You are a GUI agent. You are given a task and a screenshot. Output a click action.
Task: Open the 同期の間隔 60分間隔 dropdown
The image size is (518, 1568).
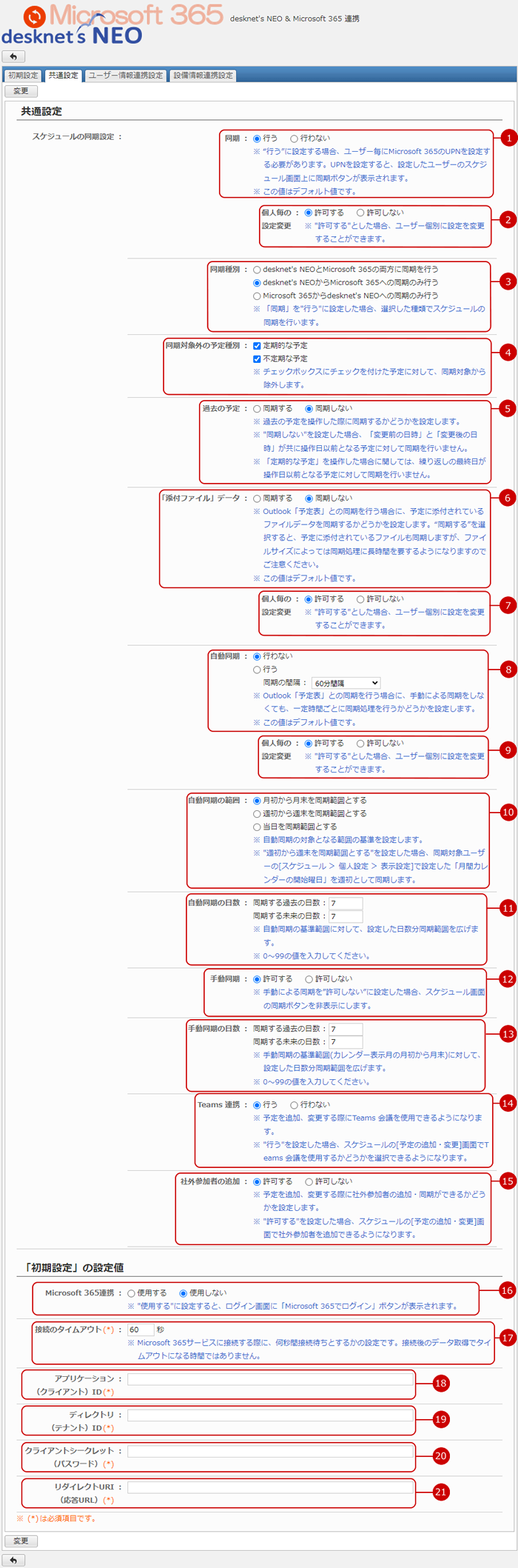(x=346, y=683)
